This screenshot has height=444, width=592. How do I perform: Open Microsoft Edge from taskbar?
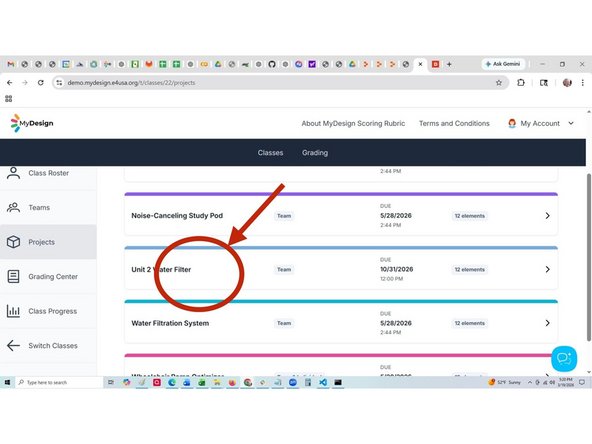(x=172, y=382)
